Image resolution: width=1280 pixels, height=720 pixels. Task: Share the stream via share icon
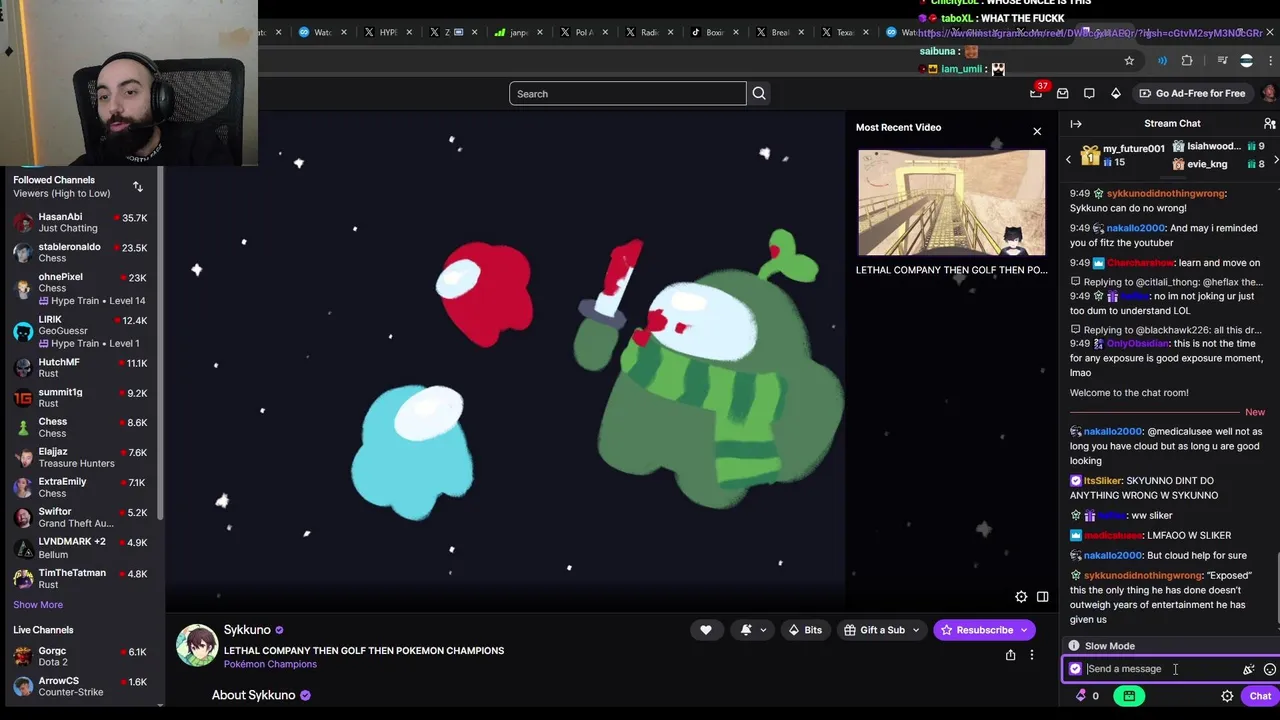coord(1010,656)
